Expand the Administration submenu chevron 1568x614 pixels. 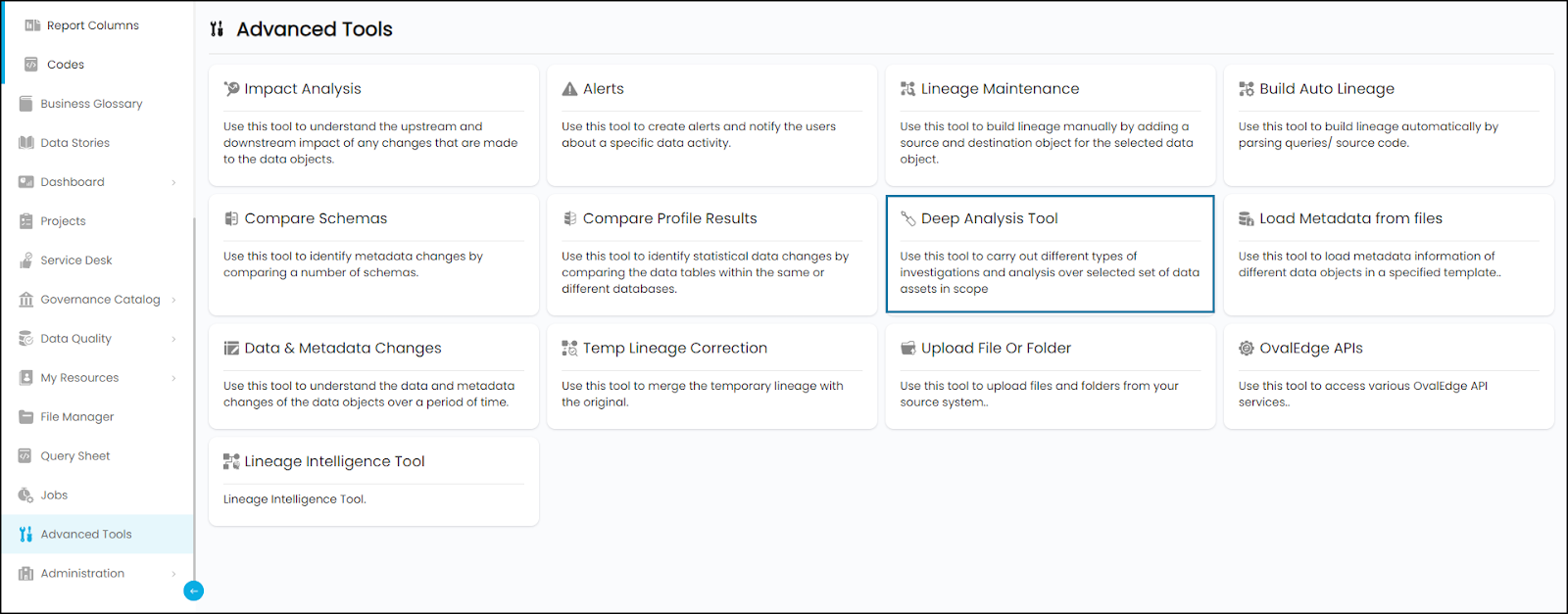173,574
